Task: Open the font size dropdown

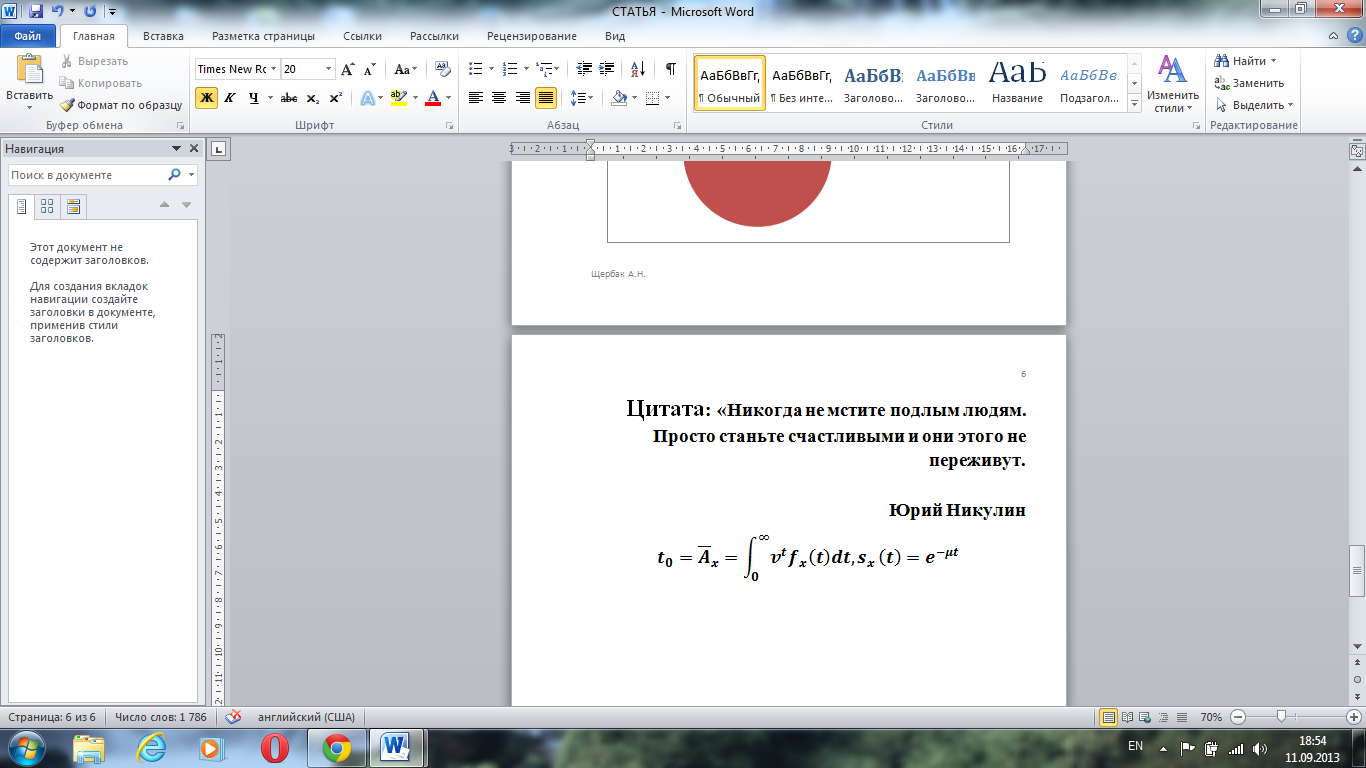Action: pos(329,69)
